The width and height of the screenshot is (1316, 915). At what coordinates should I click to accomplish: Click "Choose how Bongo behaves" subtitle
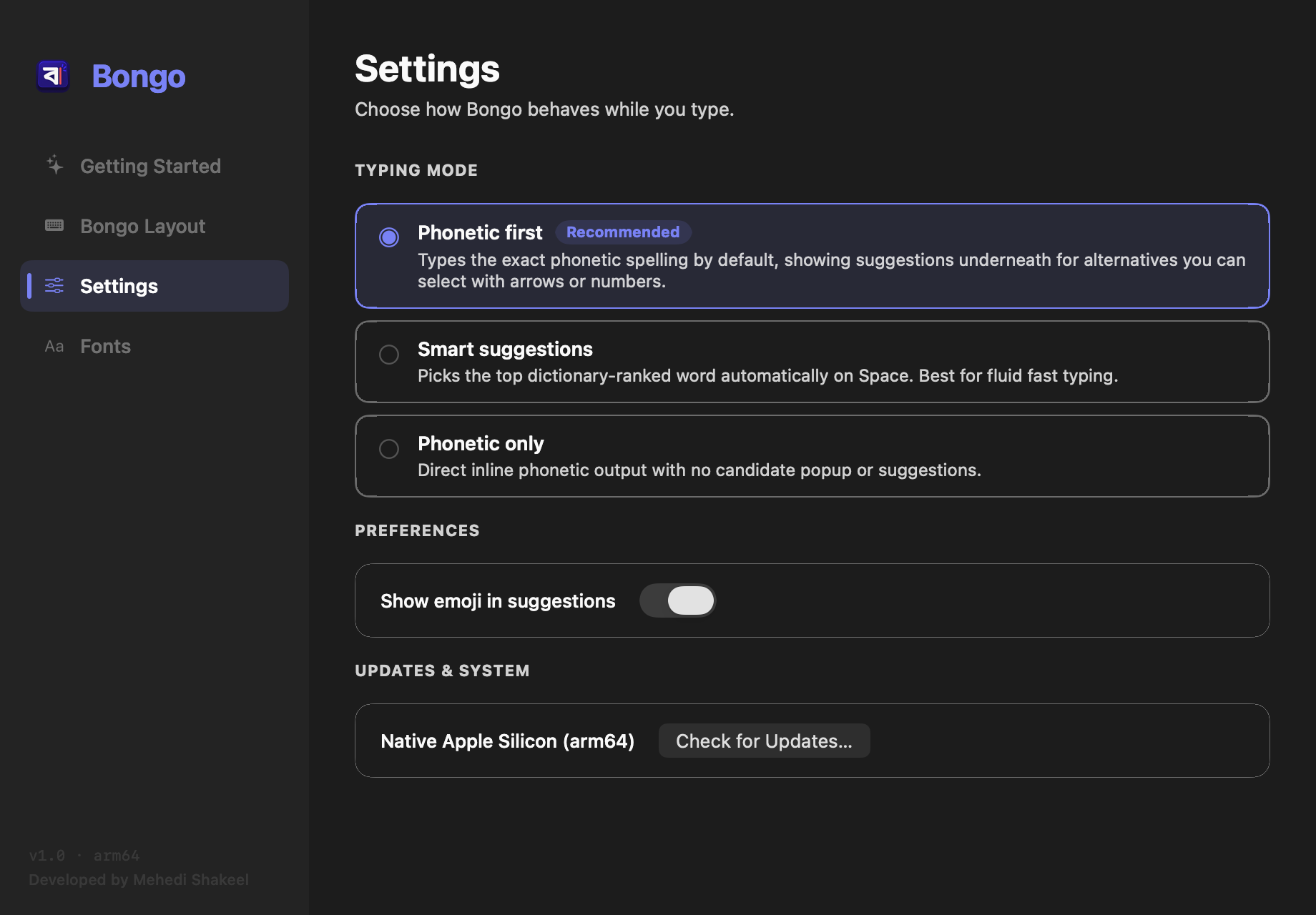(x=544, y=109)
